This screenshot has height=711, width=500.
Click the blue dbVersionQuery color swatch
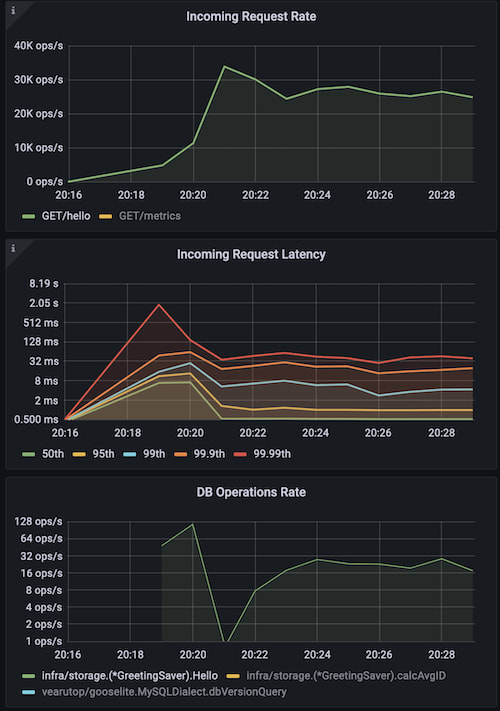[x=29, y=692]
